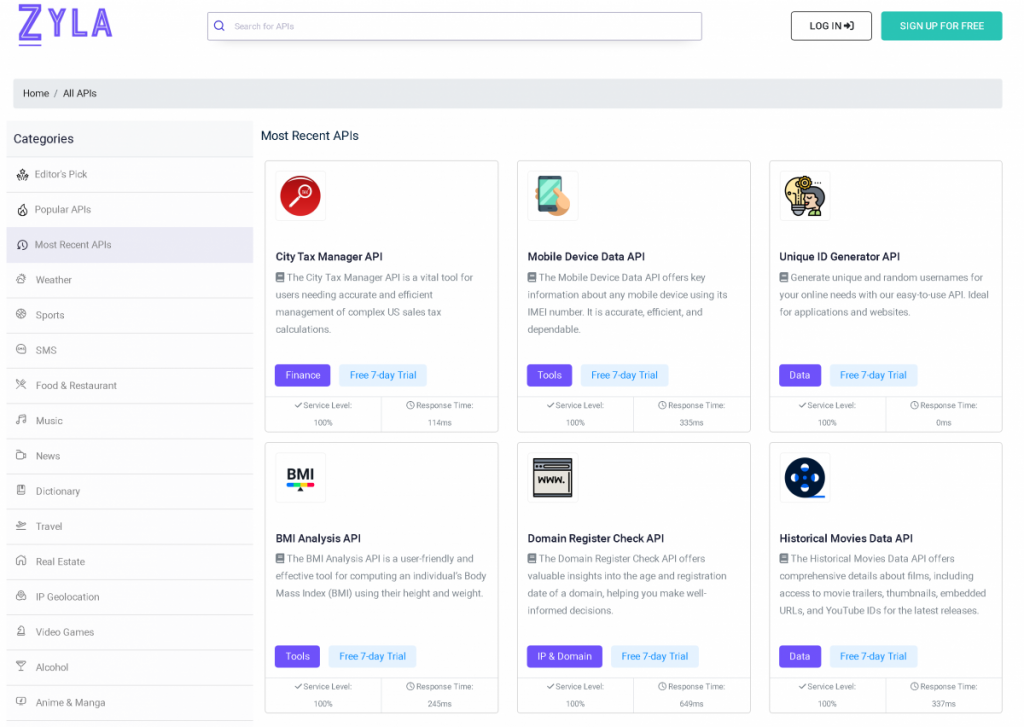Click the Sports ball icon
Image resolution: width=1024 pixels, height=727 pixels.
pyautogui.click(x=22, y=314)
